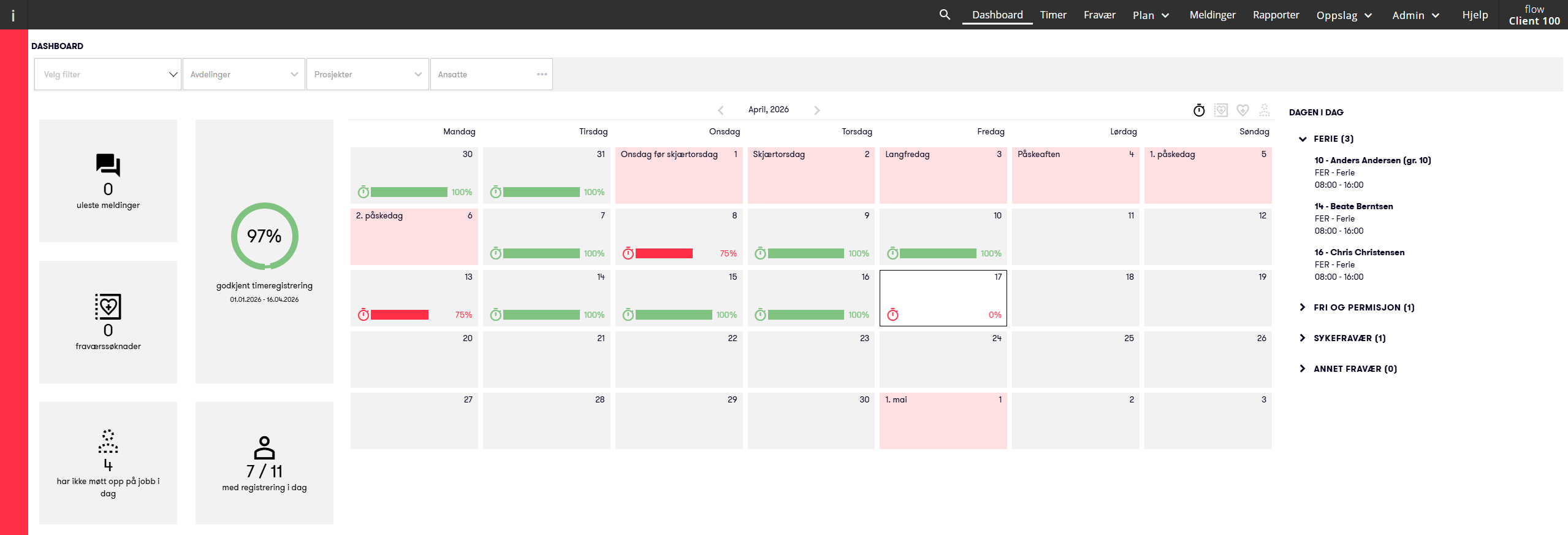The image size is (1568, 535).
Task: Click the not-shown-up people icon
Action: [x=108, y=441]
